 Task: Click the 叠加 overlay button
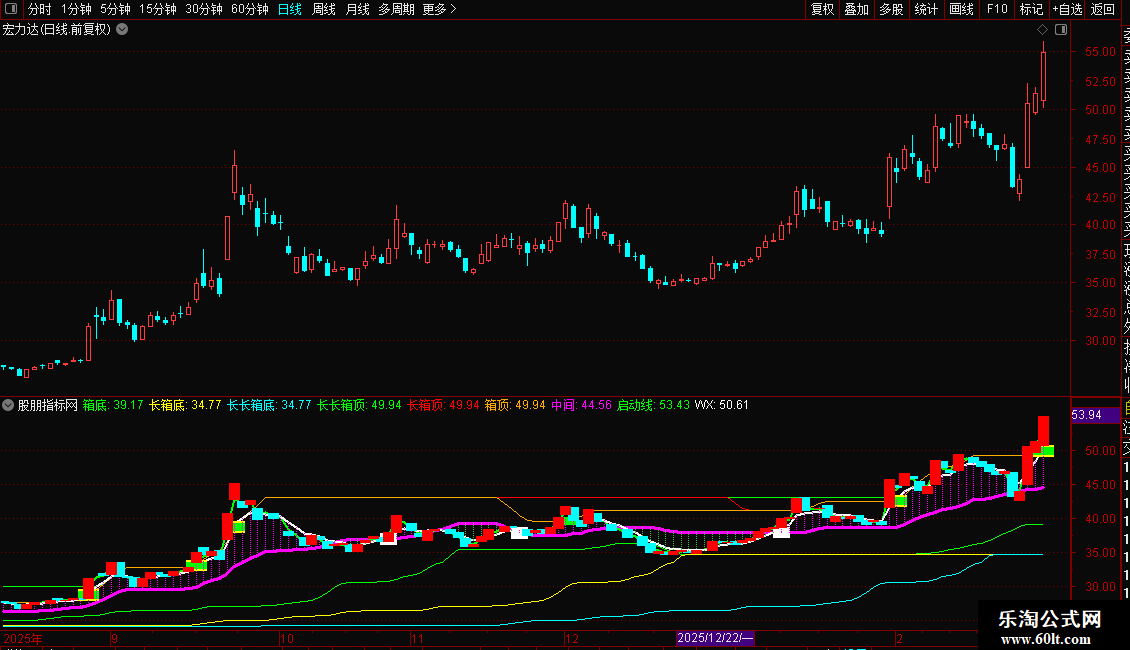(856, 9)
